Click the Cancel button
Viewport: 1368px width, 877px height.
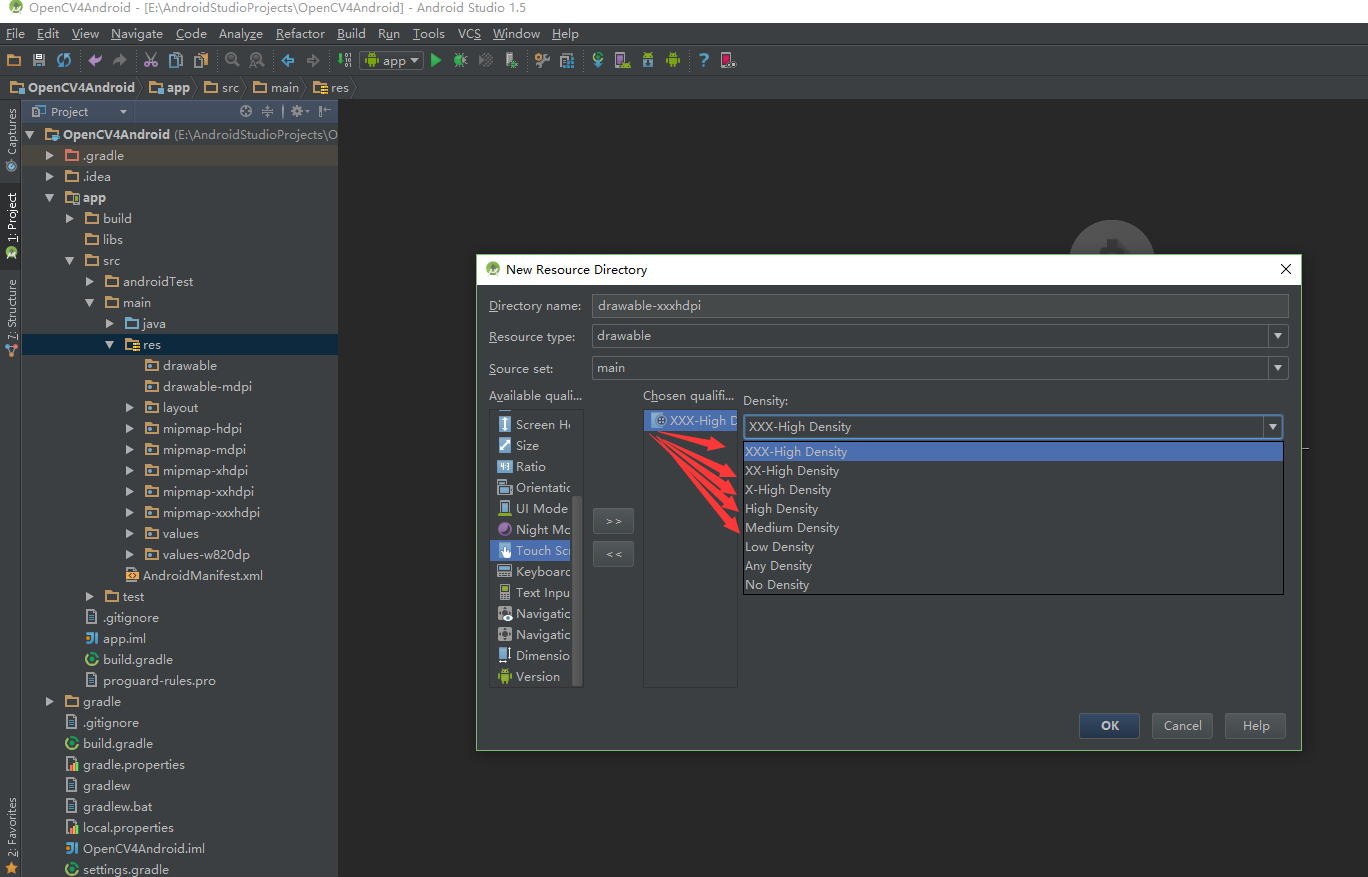coord(1182,726)
